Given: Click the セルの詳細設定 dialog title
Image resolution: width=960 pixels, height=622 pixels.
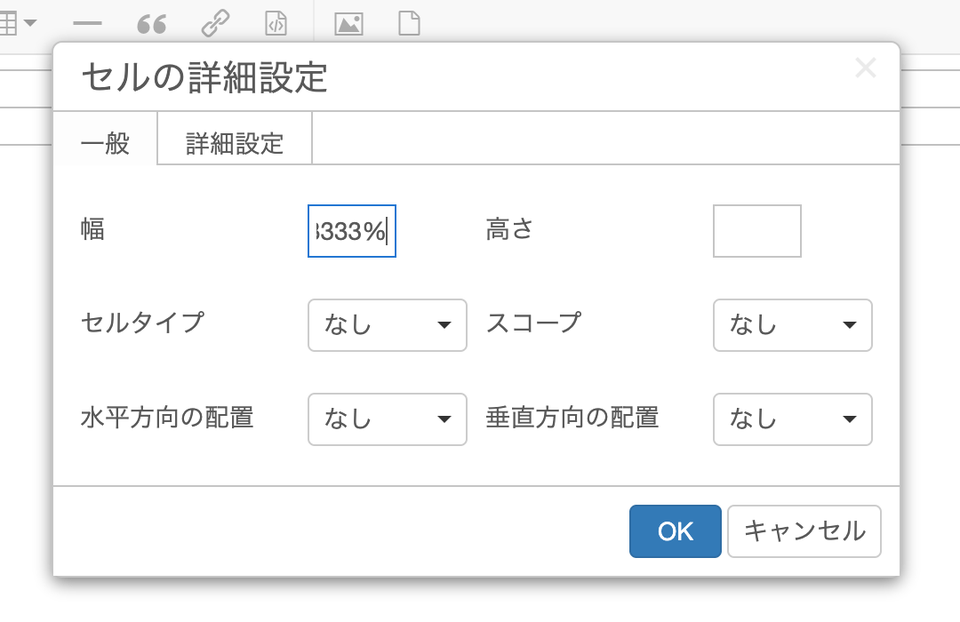Looking at the screenshot, I should point(204,78).
